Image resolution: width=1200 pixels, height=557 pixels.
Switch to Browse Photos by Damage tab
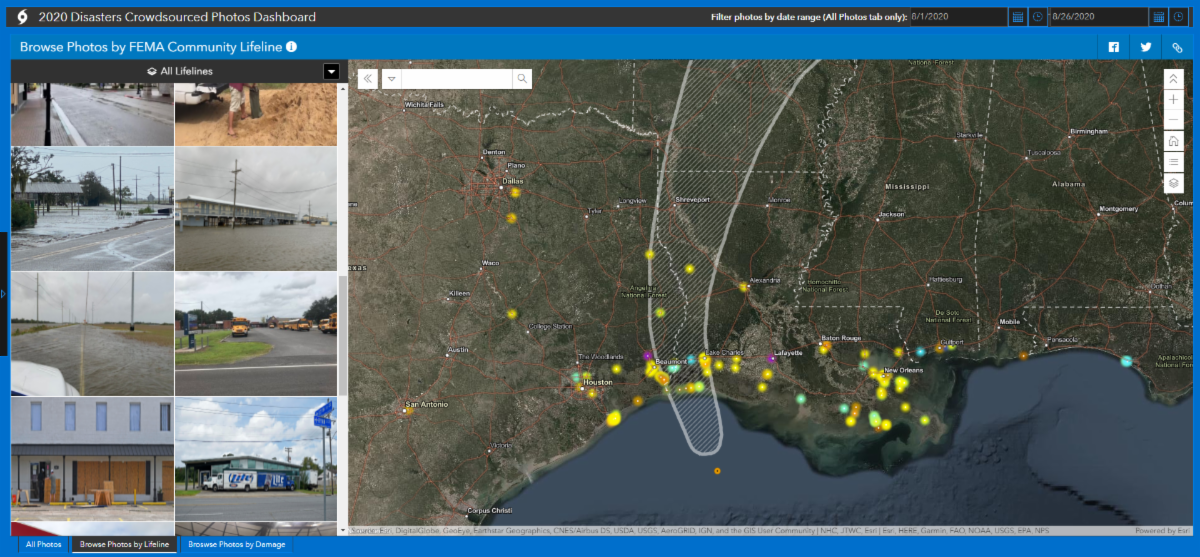click(x=236, y=545)
